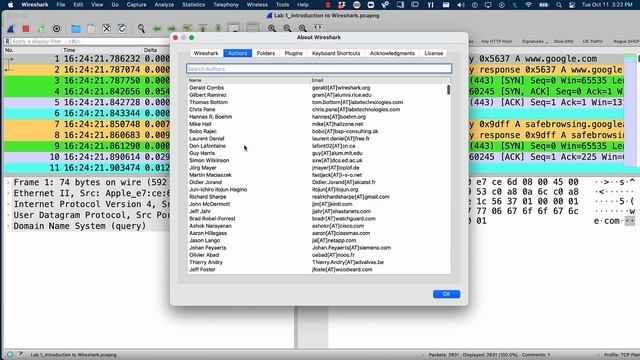The width and height of the screenshot is (640, 360).
Task: Open a capture file via the folder icon
Action: click(x=76, y=29)
